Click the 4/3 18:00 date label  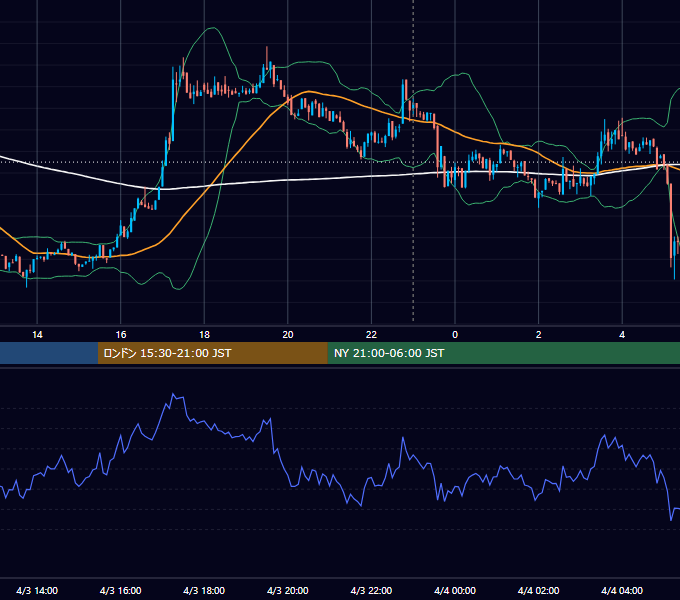[x=204, y=590]
